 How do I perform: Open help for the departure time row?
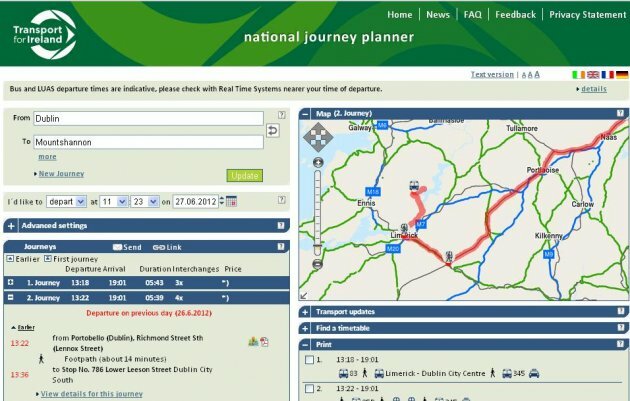282,200
